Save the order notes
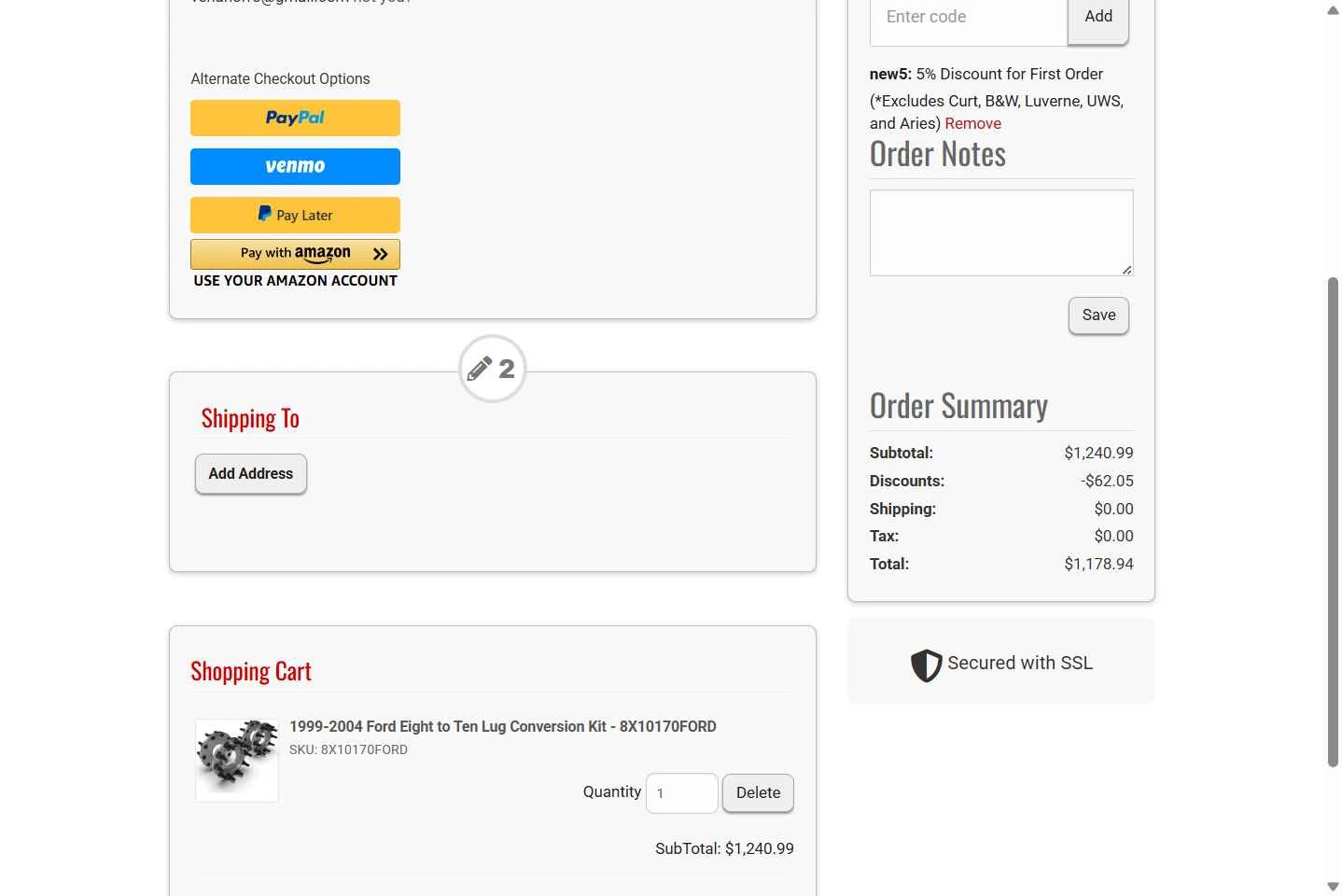1342x896 pixels. click(x=1098, y=315)
